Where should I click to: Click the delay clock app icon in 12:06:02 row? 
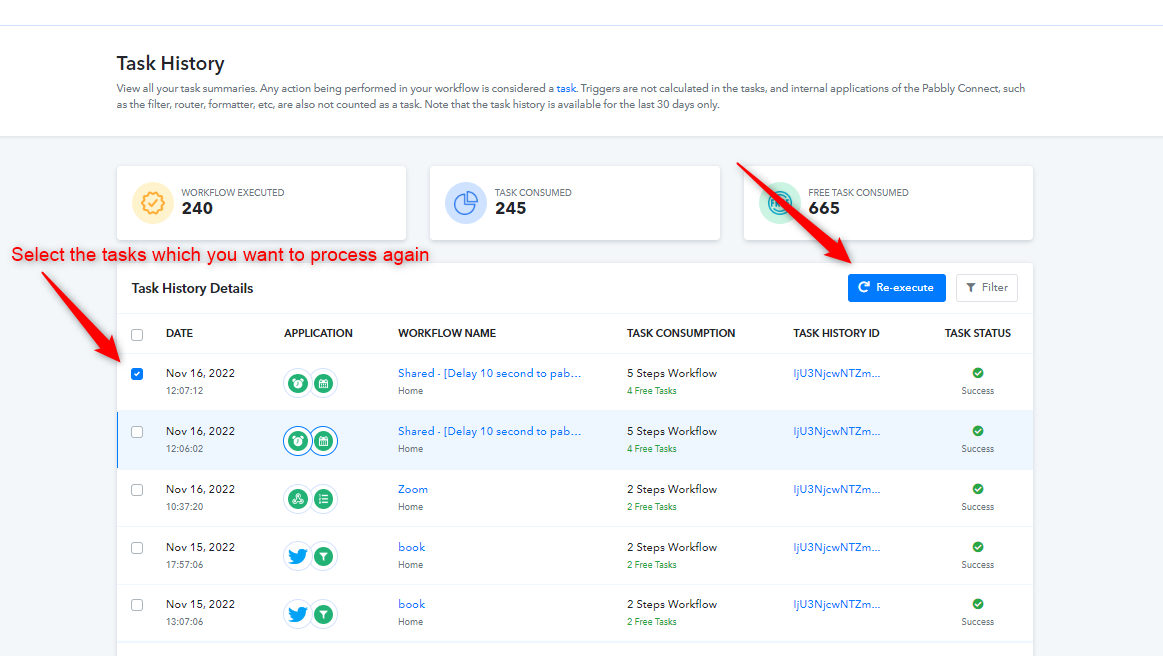[x=297, y=441]
